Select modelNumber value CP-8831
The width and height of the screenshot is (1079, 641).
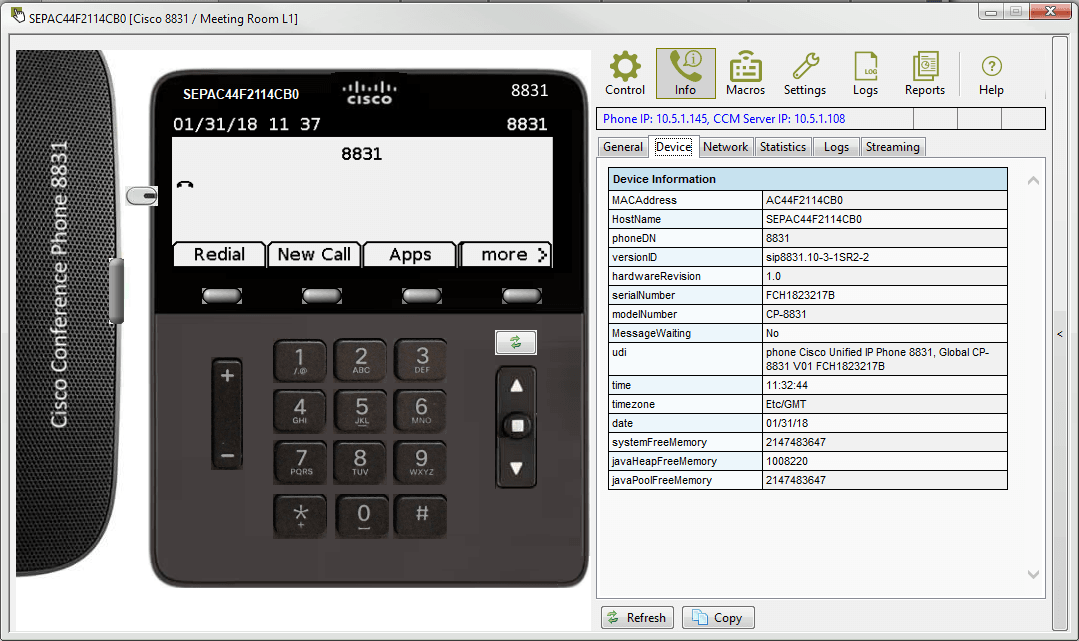(786, 314)
